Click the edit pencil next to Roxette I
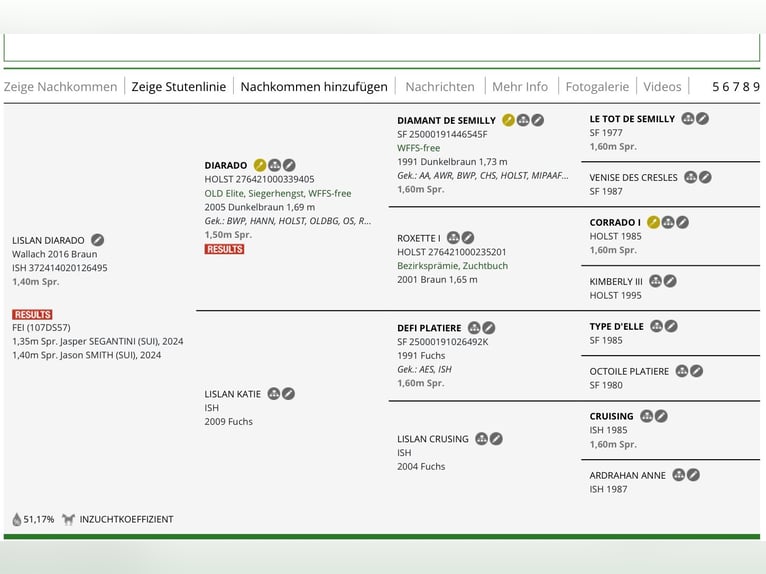The height and width of the screenshot is (574, 766). [467, 238]
